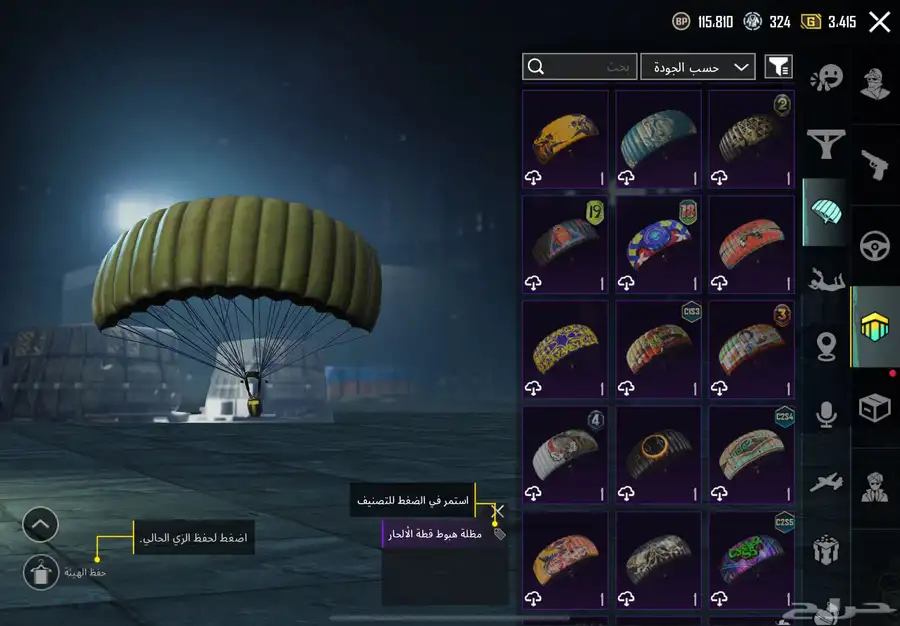
Task: Select the C2S5 neon parachute skin
Action: click(751, 561)
